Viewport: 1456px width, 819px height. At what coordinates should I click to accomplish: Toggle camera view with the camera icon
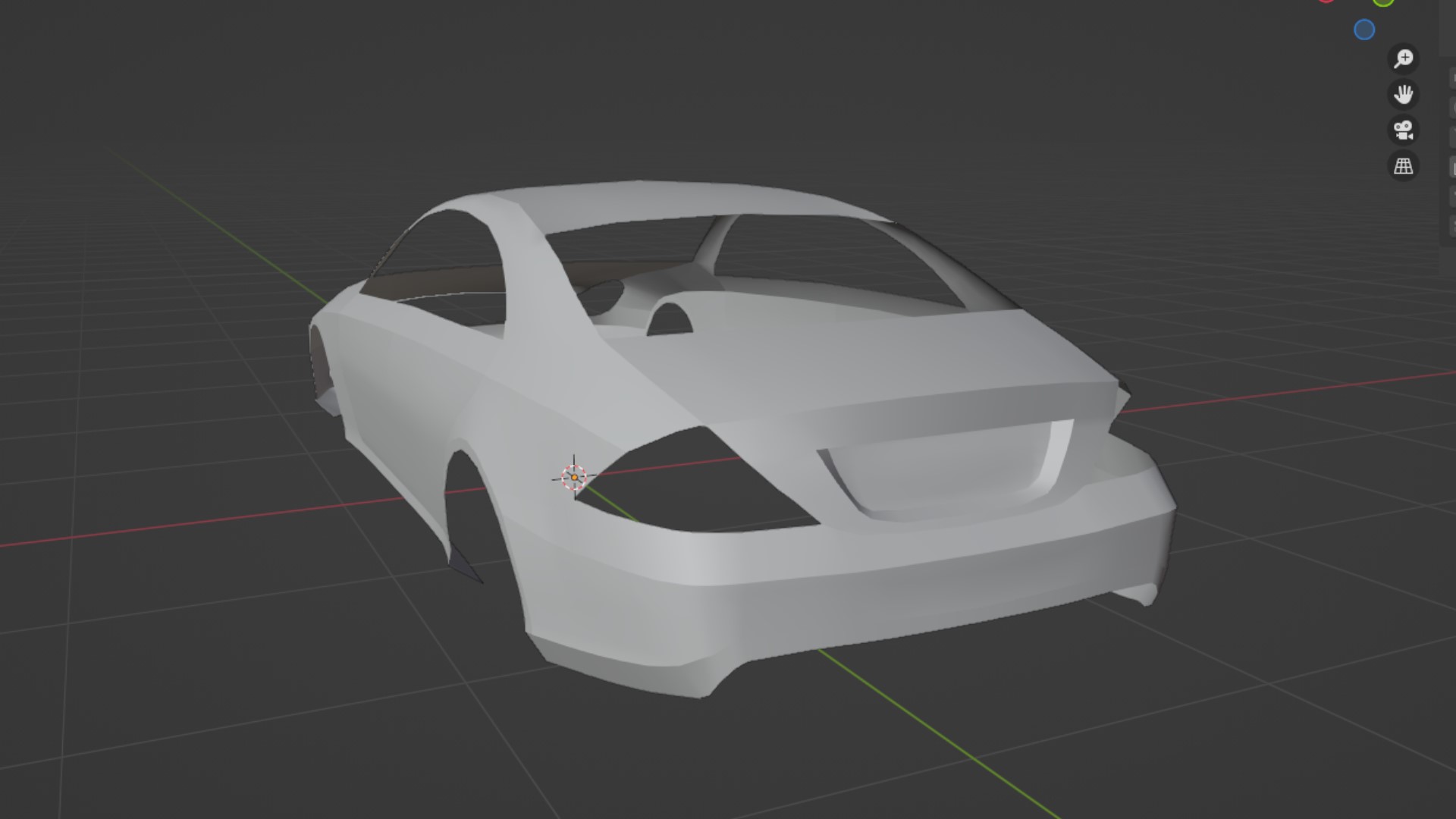tap(1403, 130)
